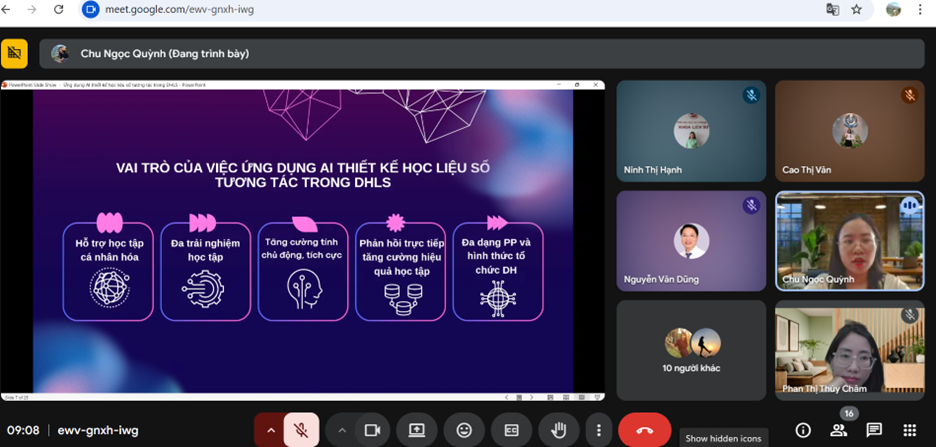
Task: Open the three-dot more options menu
Action: click(598, 430)
